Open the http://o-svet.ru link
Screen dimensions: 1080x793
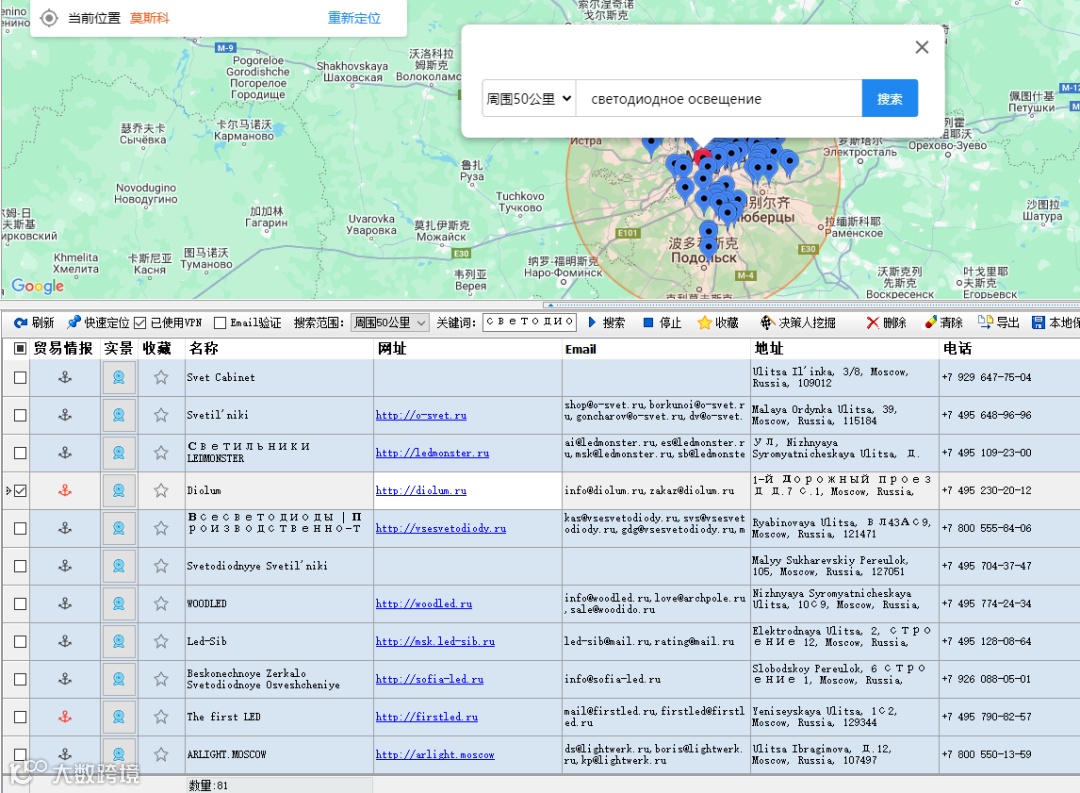421,415
